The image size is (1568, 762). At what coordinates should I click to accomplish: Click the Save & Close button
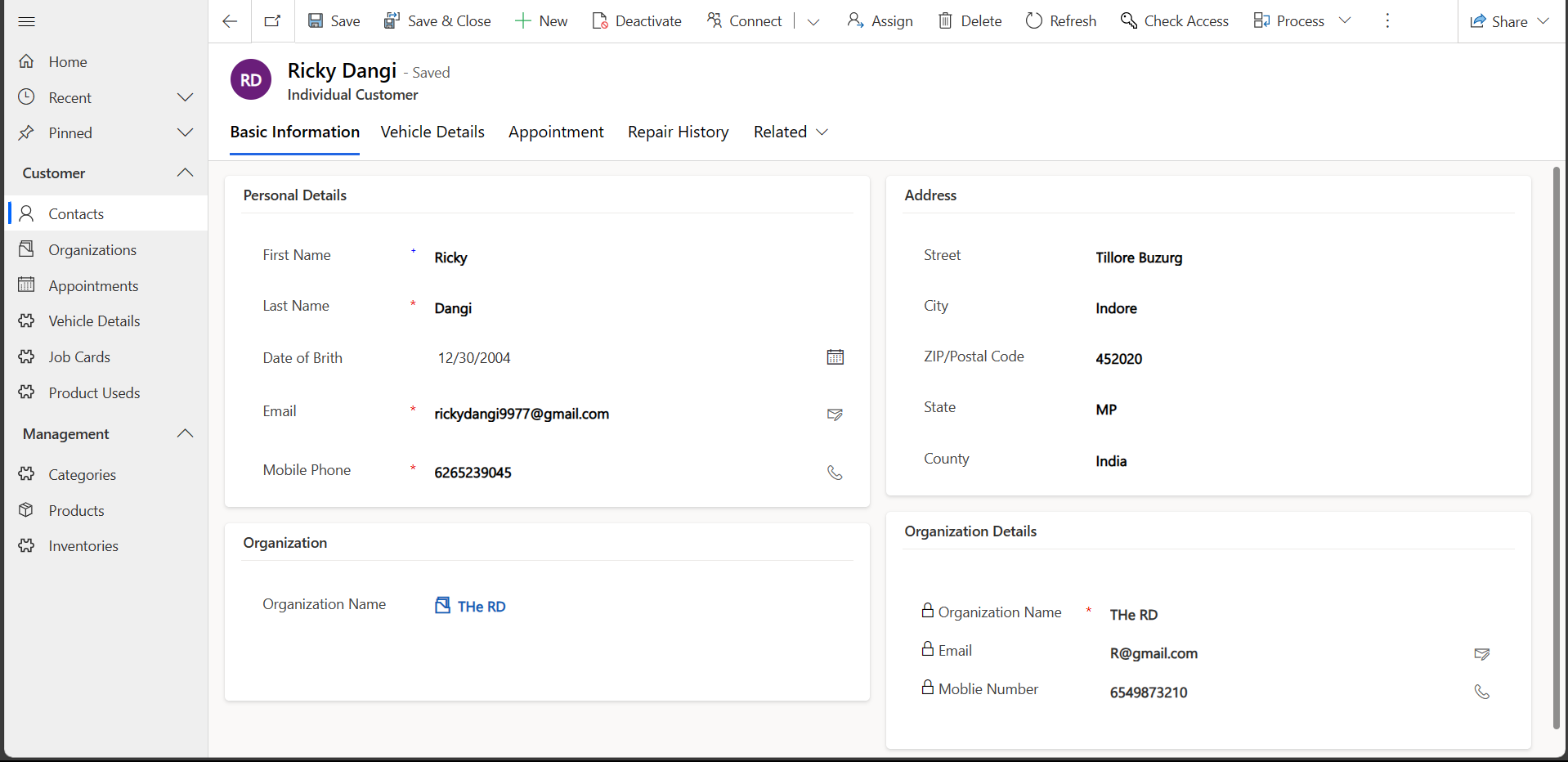click(x=437, y=21)
